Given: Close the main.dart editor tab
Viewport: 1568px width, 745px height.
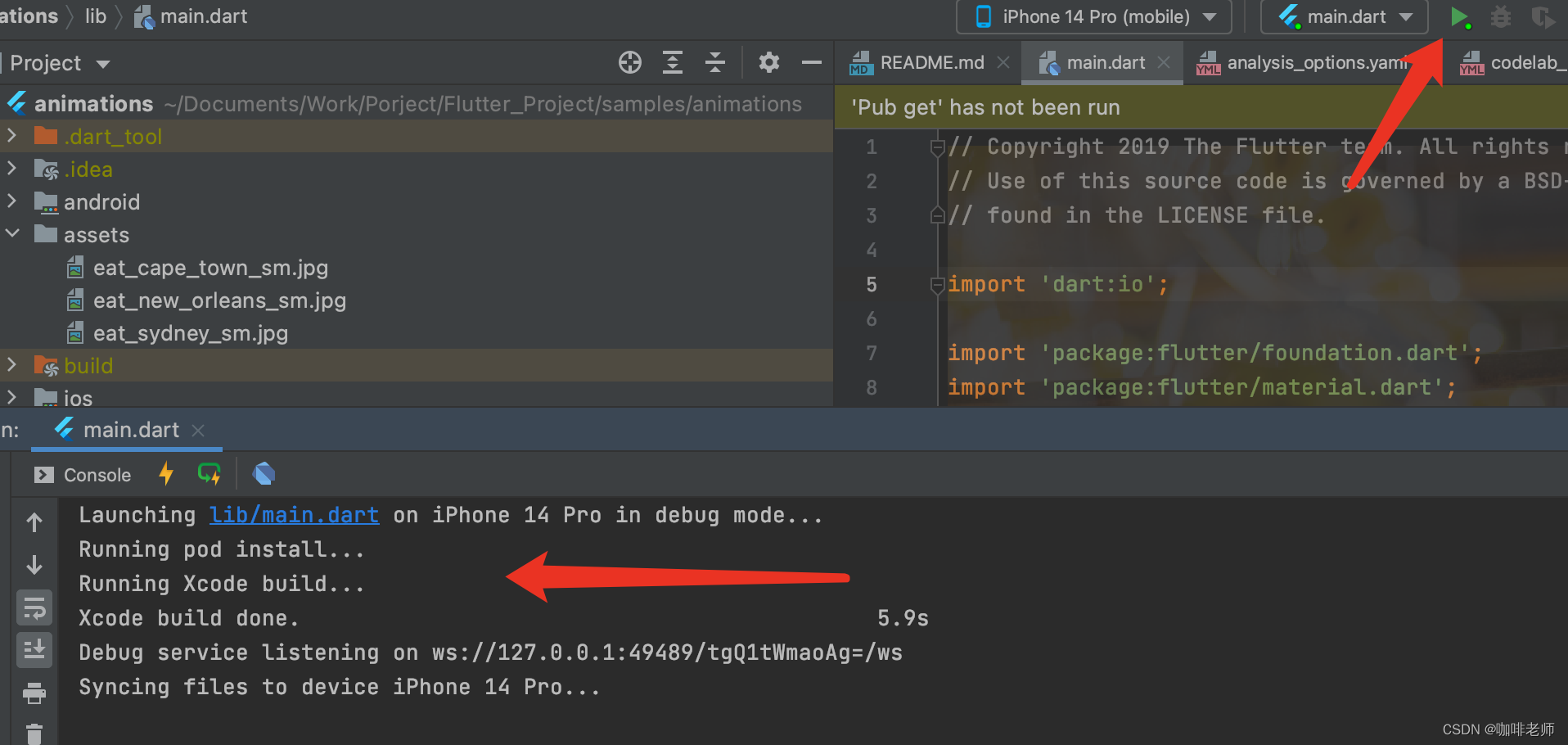Looking at the screenshot, I should coord(1164,63).
